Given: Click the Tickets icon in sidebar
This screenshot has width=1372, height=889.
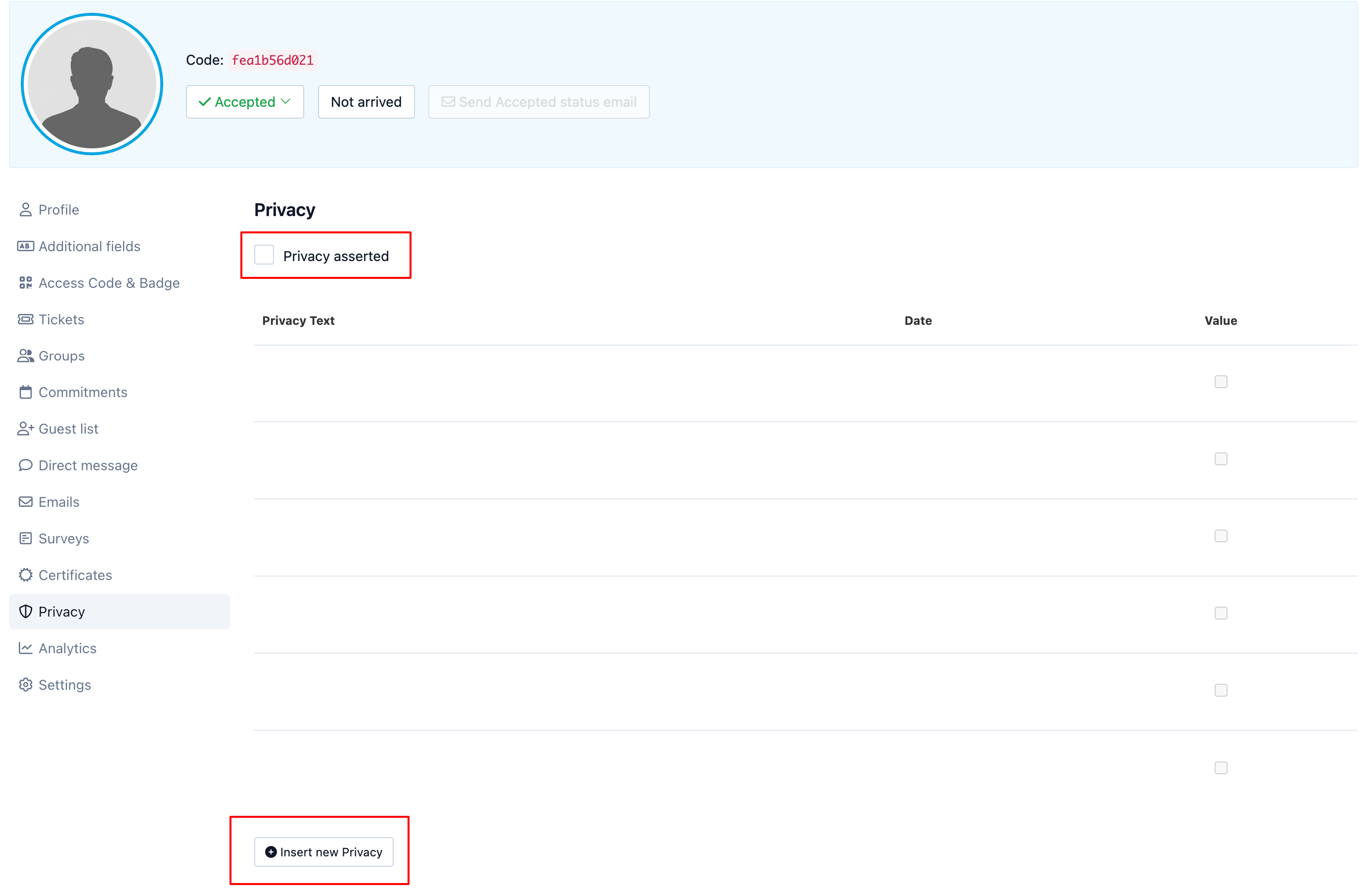Looking at the screenshot, I should 25,320.
